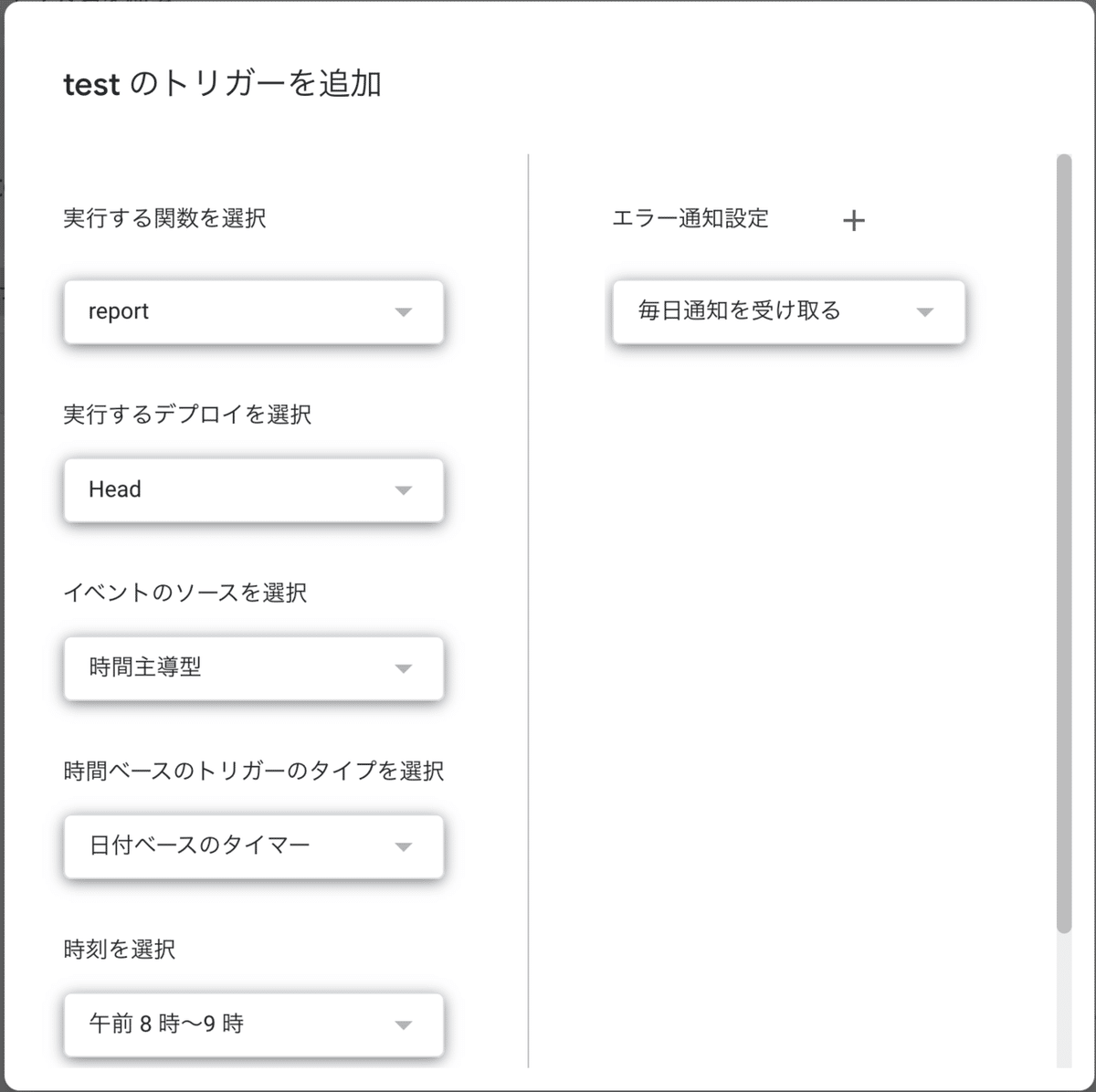This screenshot has width=1096, height=1092.
Task: Click the arrow on the 毎日通知を受け取る dropdown
Action: [x=925, y=312]
